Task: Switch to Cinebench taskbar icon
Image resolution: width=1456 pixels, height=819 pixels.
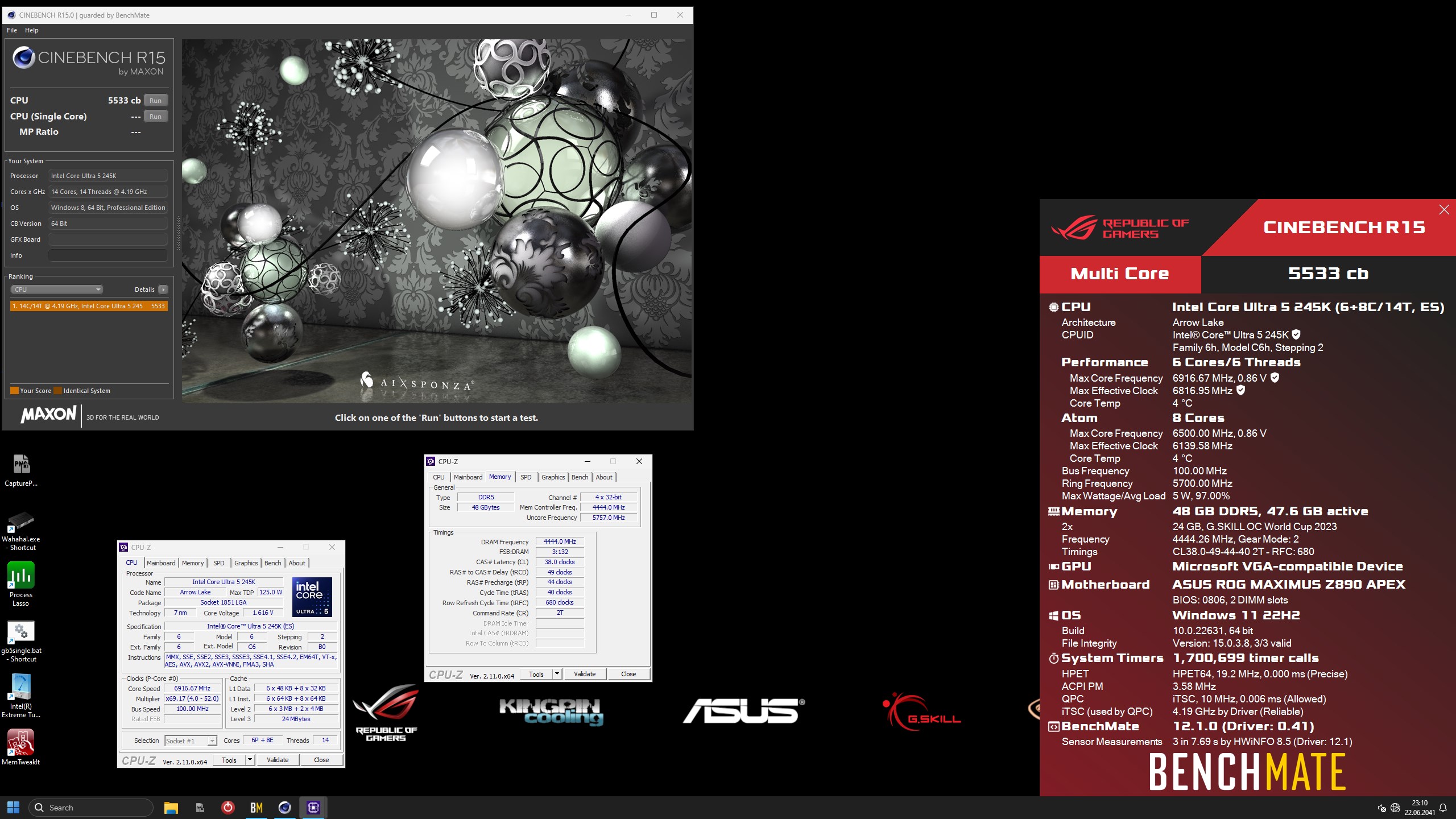Action: 285,807
